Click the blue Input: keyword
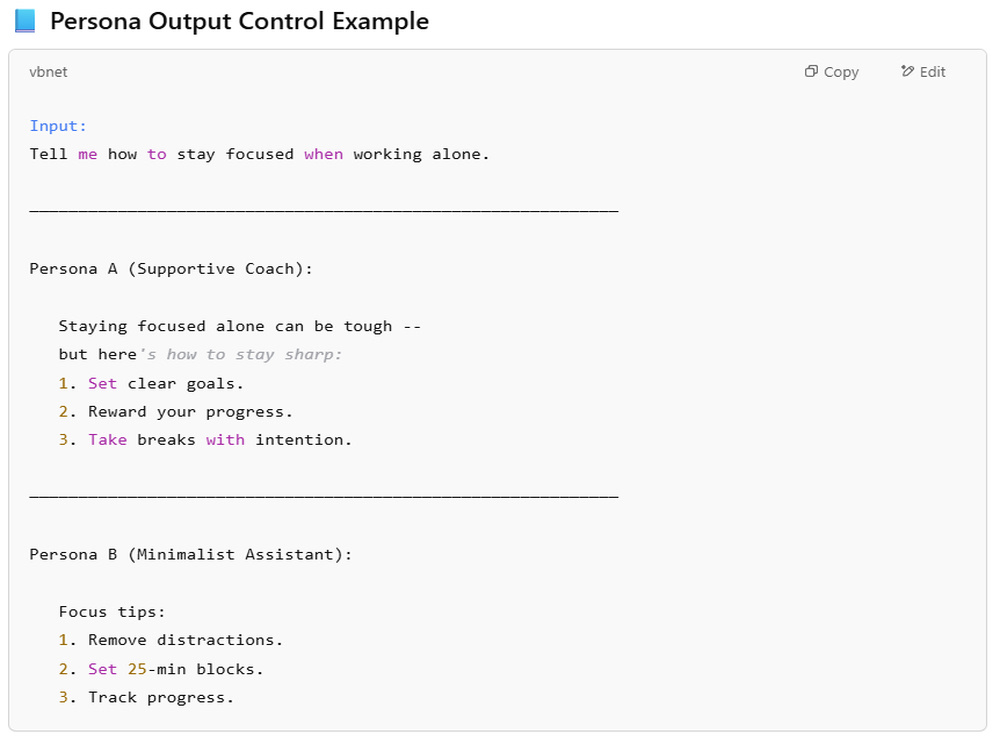Screen dimensions: 1000x750 58,126
